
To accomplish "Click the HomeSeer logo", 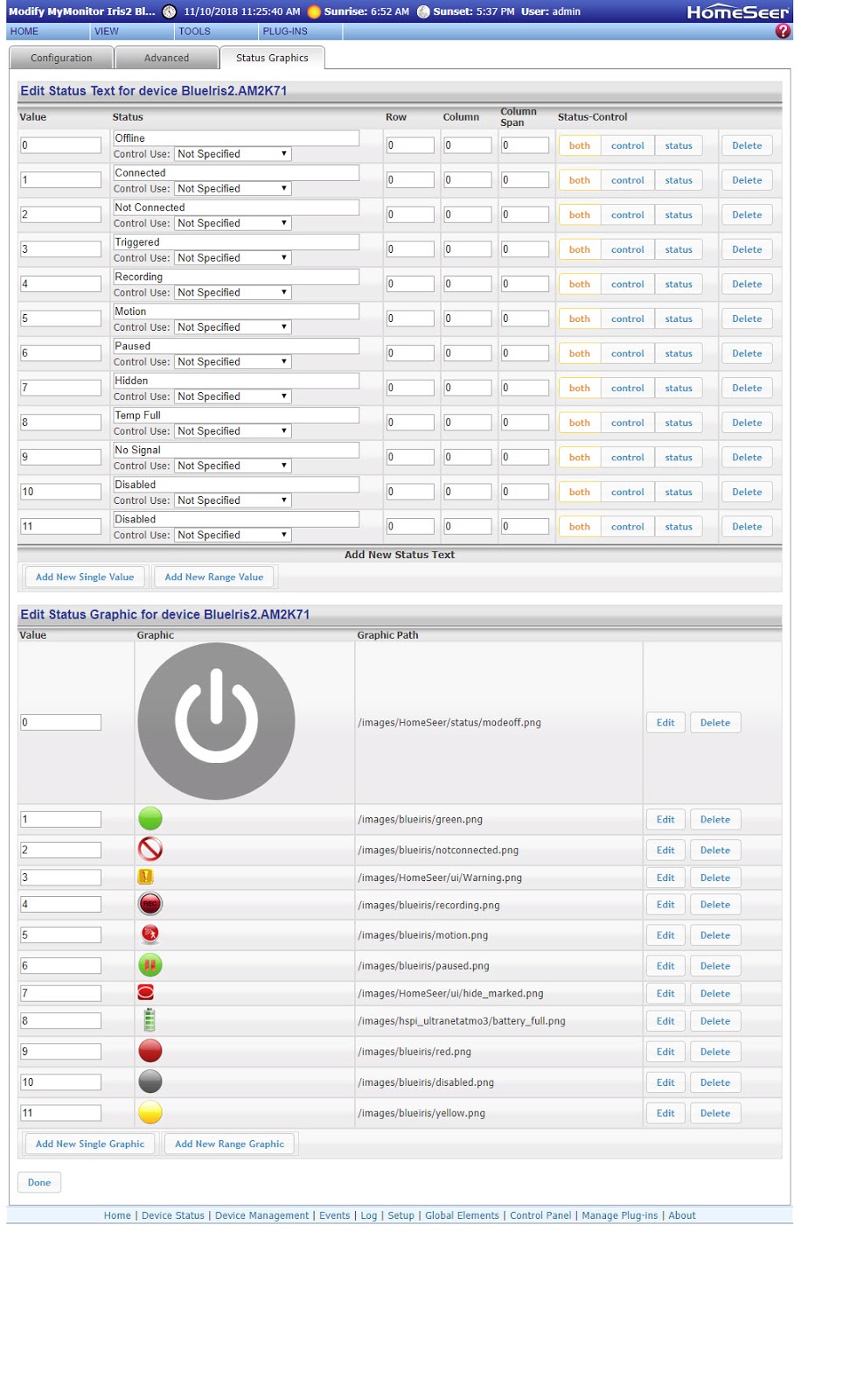I will 738,11.
